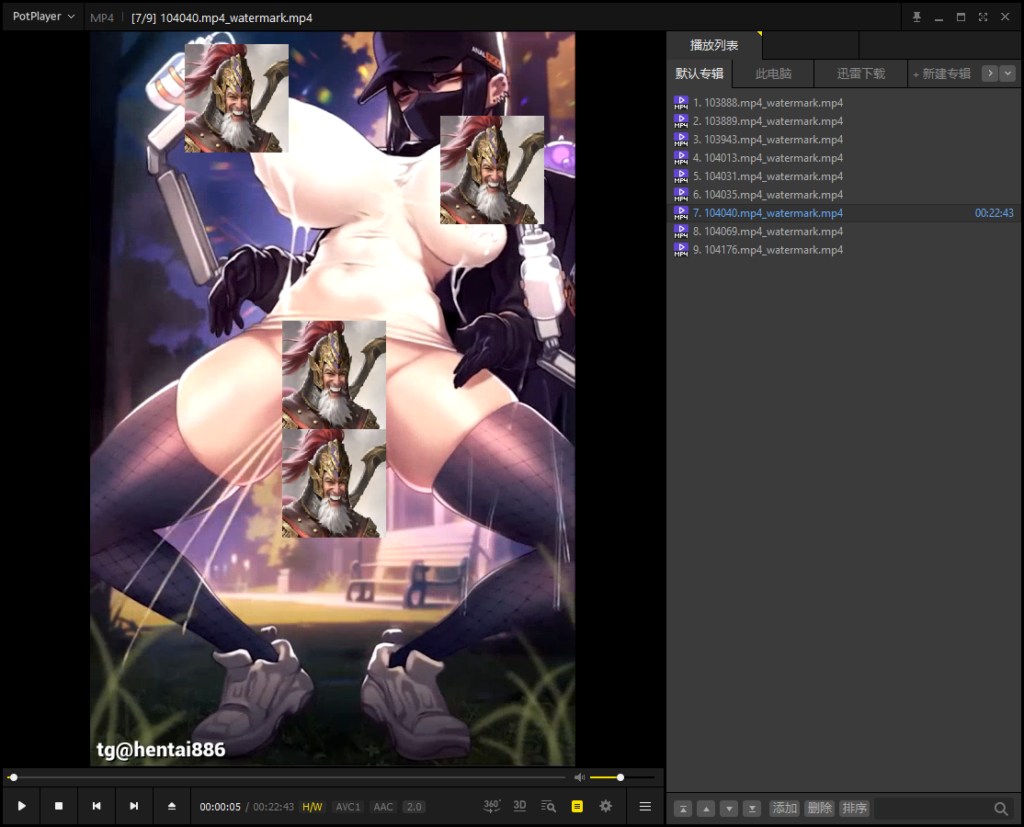Viewport: 1024px width, 827px height.
Task: Skip to the next file
Action: 134,806
